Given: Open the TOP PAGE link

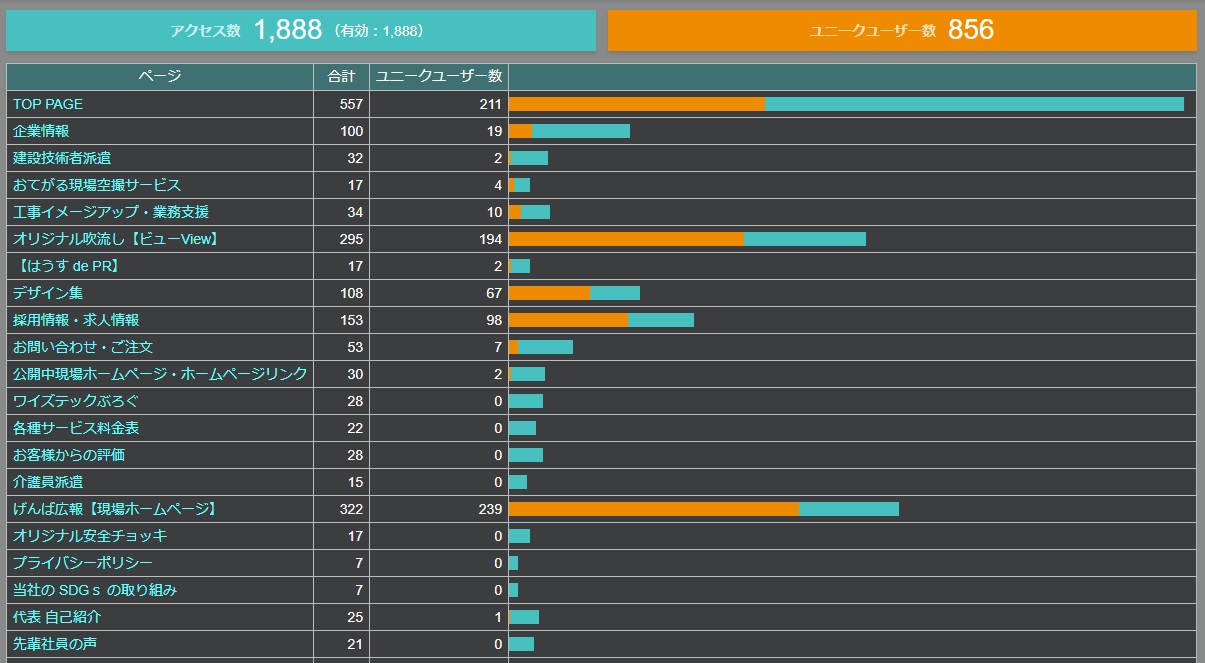Looking at the screenshot, I should pyautogui.click(x=48, y=104).
